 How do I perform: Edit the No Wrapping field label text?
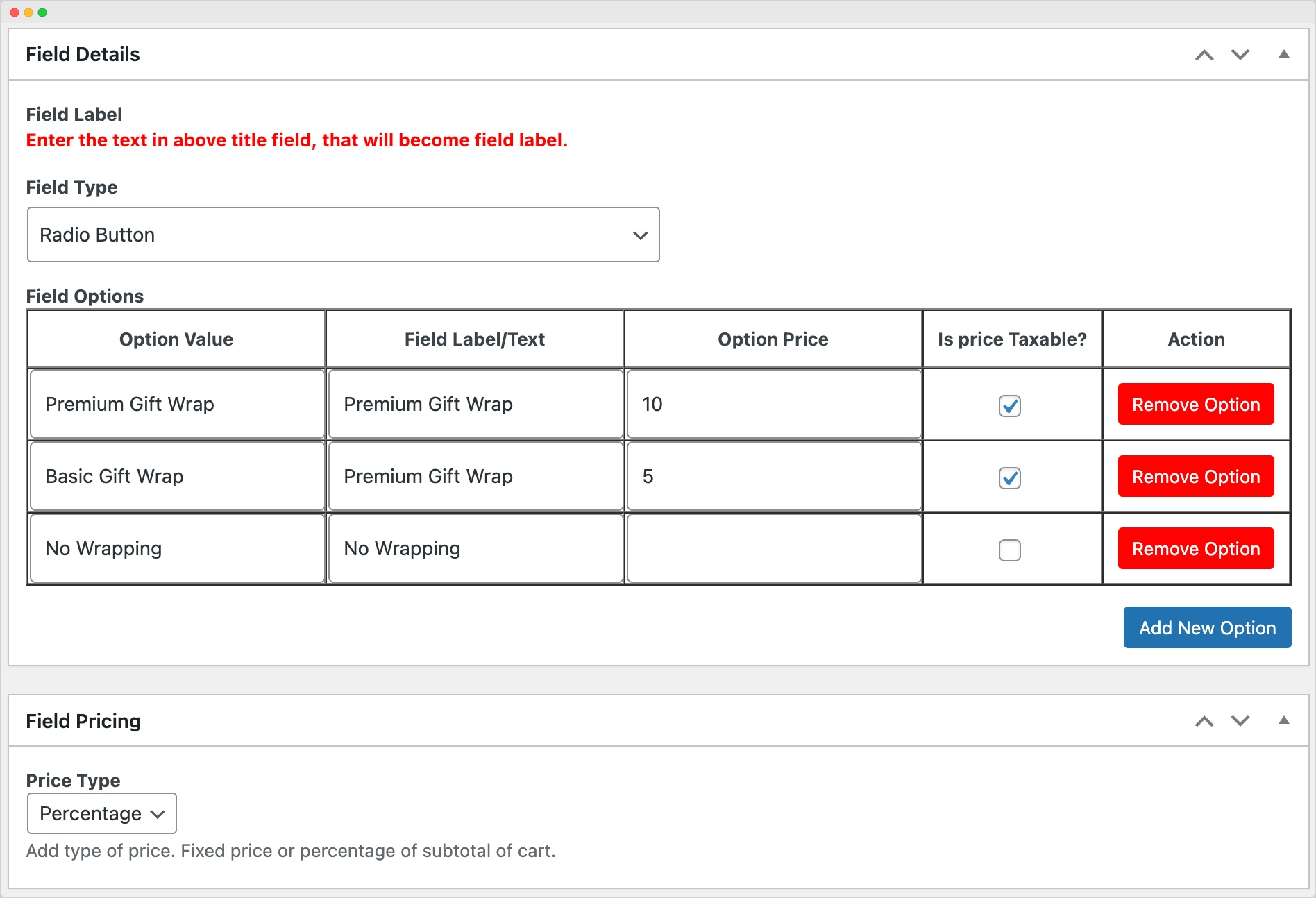[475, 548]
